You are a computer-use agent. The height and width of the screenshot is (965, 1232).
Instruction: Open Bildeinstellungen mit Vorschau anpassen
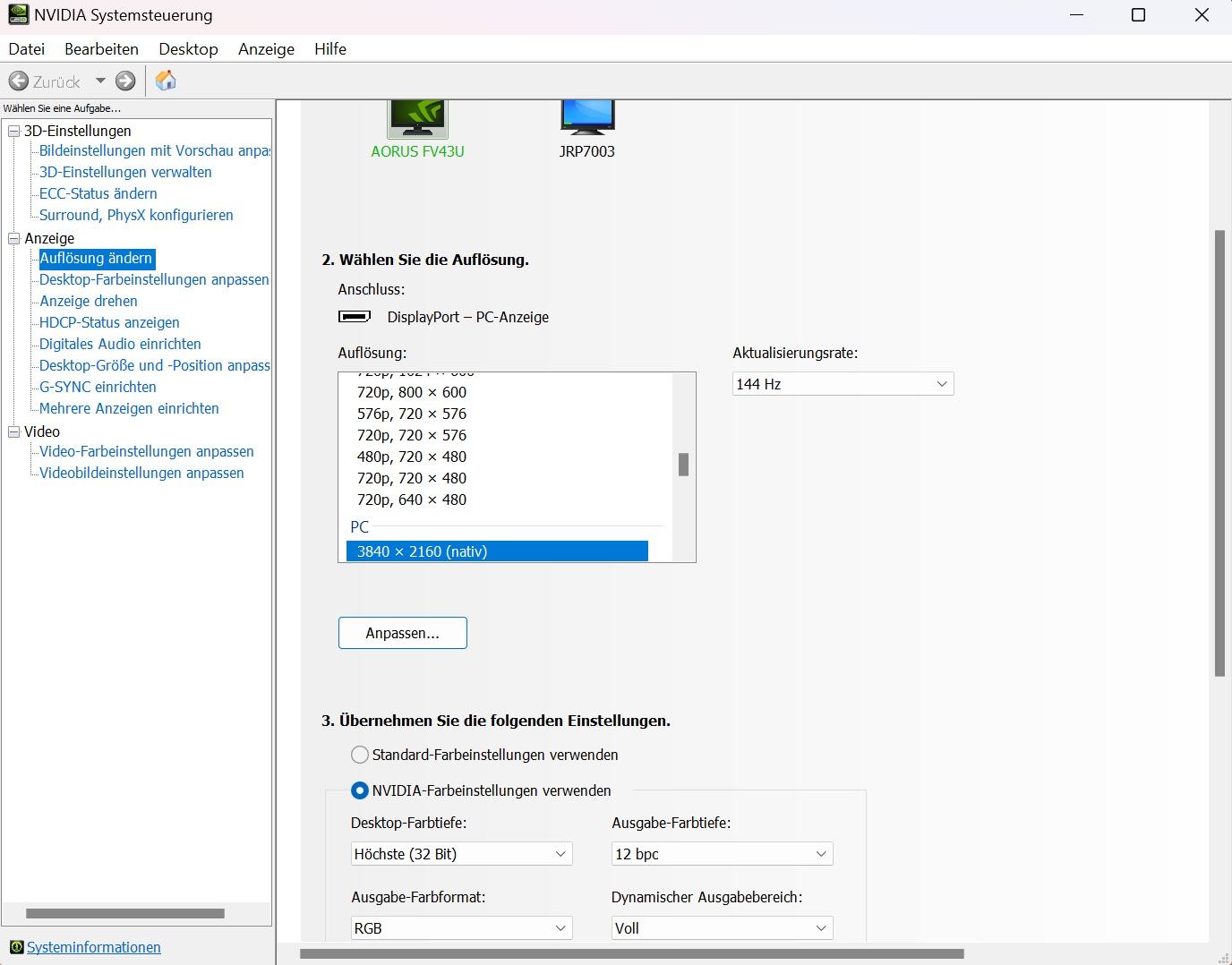[154, 150]
